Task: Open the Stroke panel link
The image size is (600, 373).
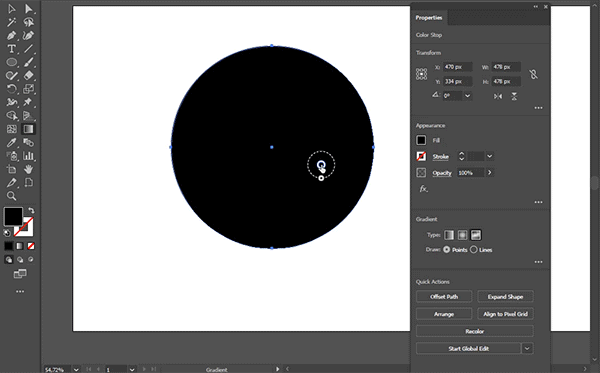Action: tap(440, 156)
